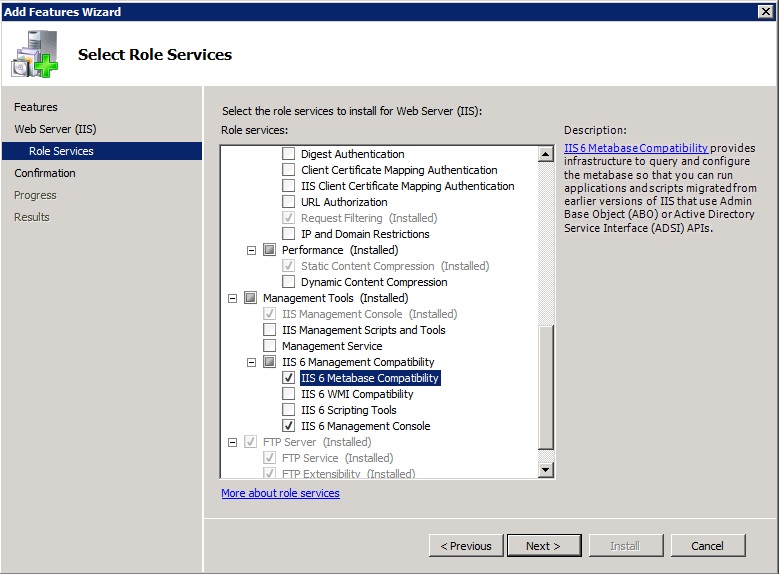Collapse the Performance tree node
The width and height of the screenshot is (779, 574).
[x=252, y=250]
